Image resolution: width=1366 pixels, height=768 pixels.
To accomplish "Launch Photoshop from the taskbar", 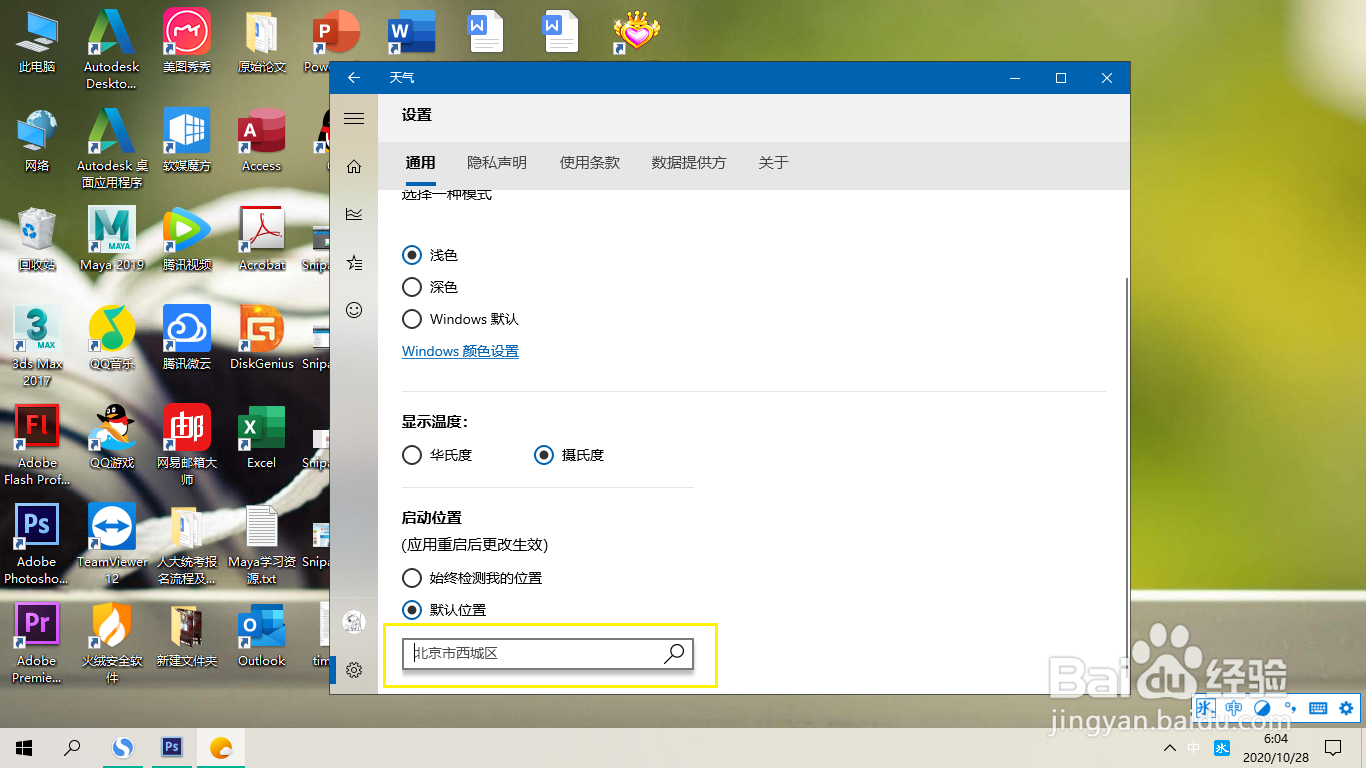I will point(171,747).
